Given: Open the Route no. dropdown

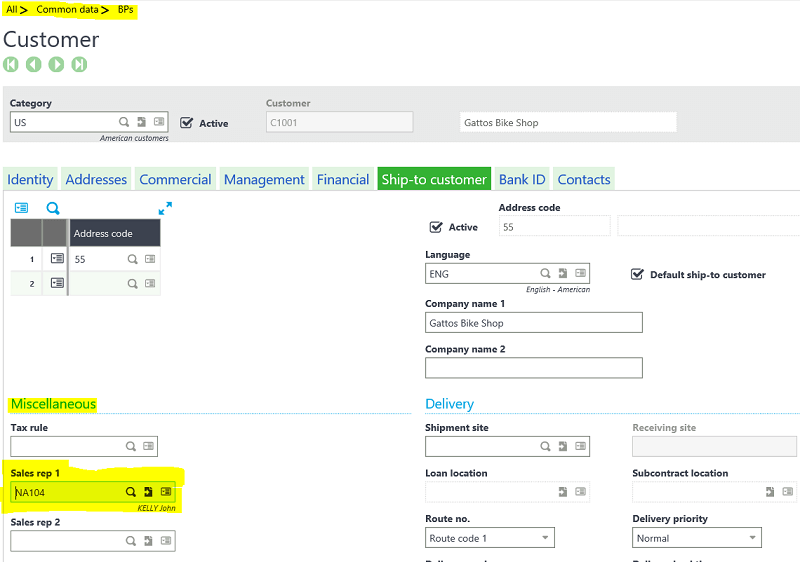Looking at the screenshot, I should pos(545,538).
